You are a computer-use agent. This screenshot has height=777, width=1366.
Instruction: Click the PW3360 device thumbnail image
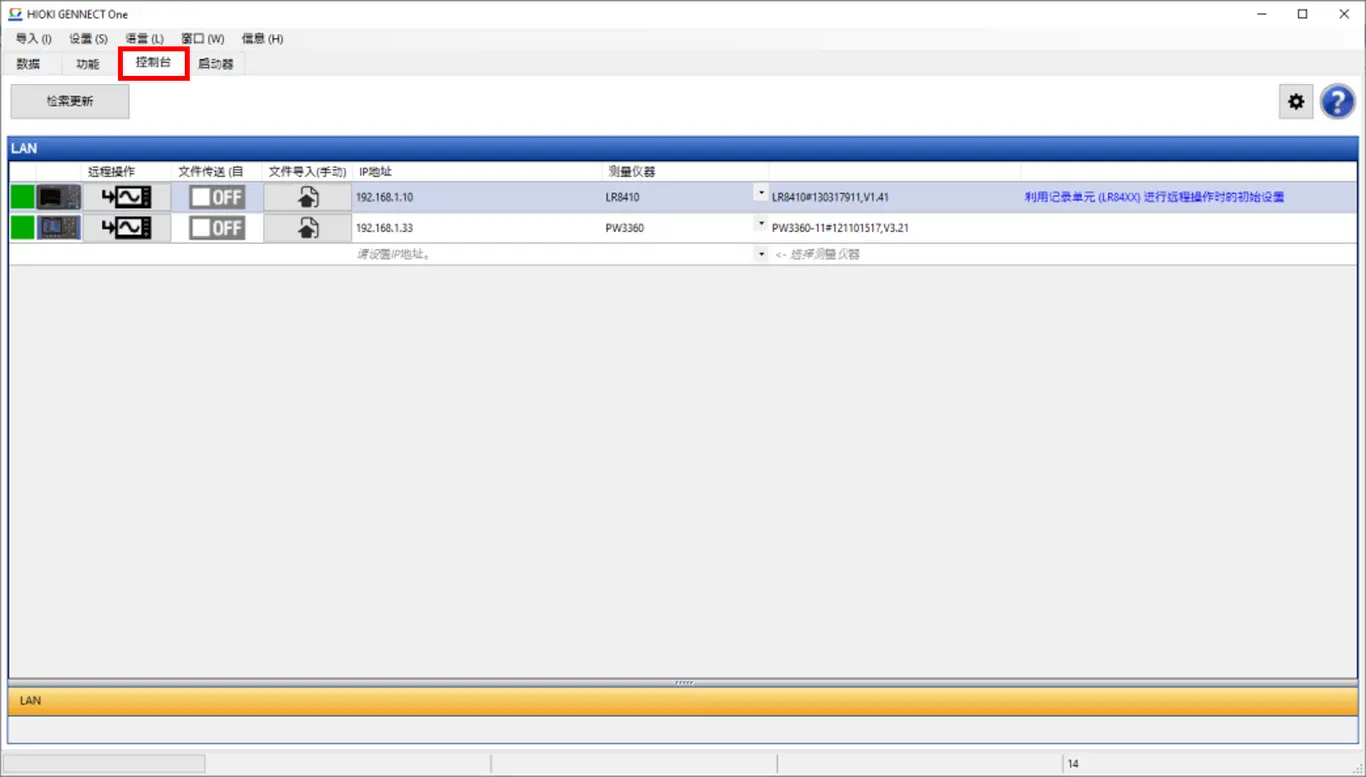point(59,228)
